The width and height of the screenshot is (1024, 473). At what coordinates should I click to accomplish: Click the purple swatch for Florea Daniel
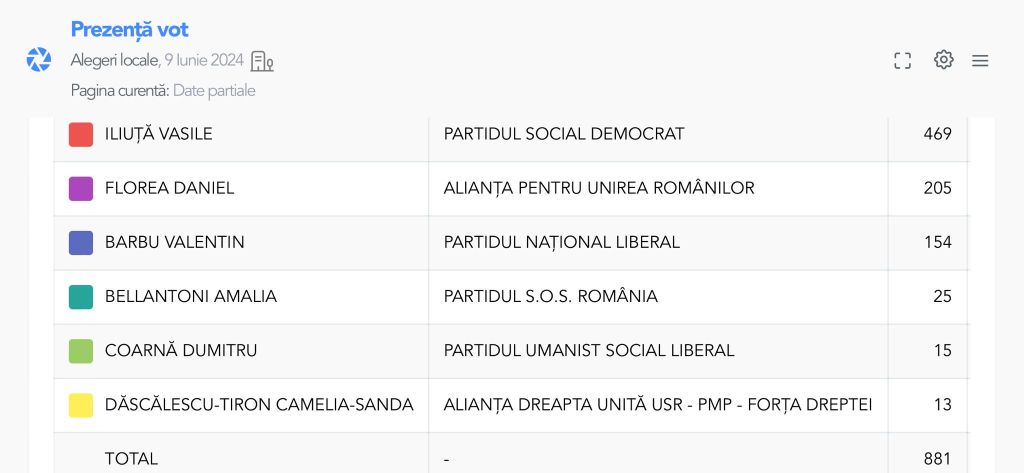81,188
